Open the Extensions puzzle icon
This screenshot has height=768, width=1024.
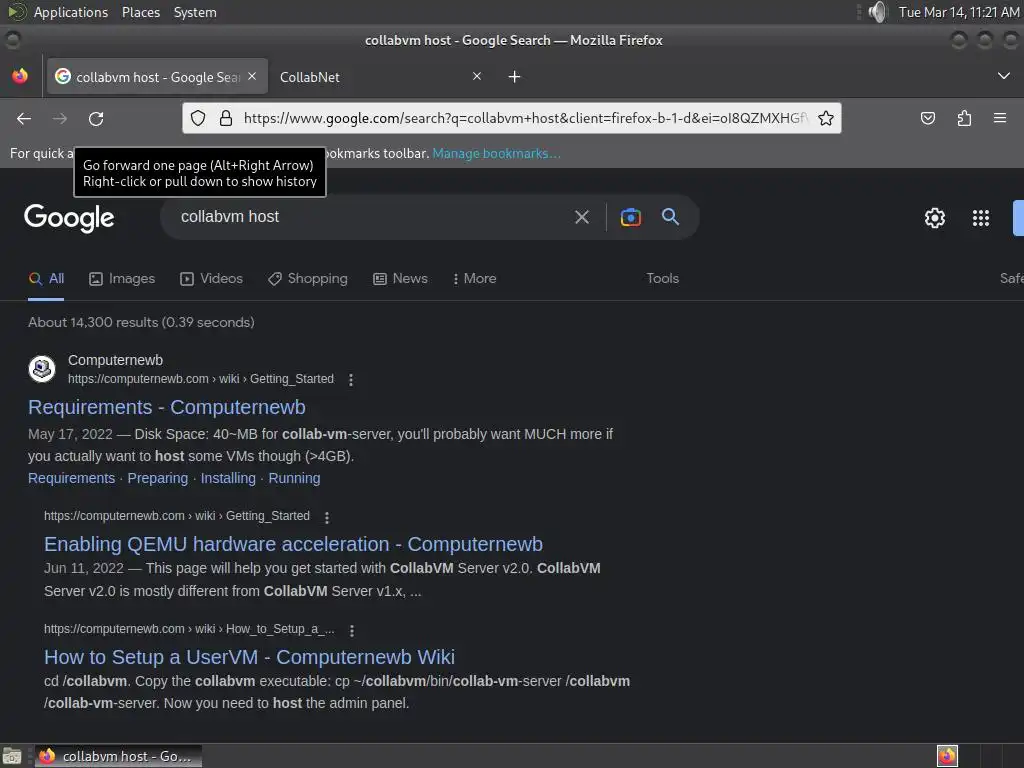[x=964, y=118]
